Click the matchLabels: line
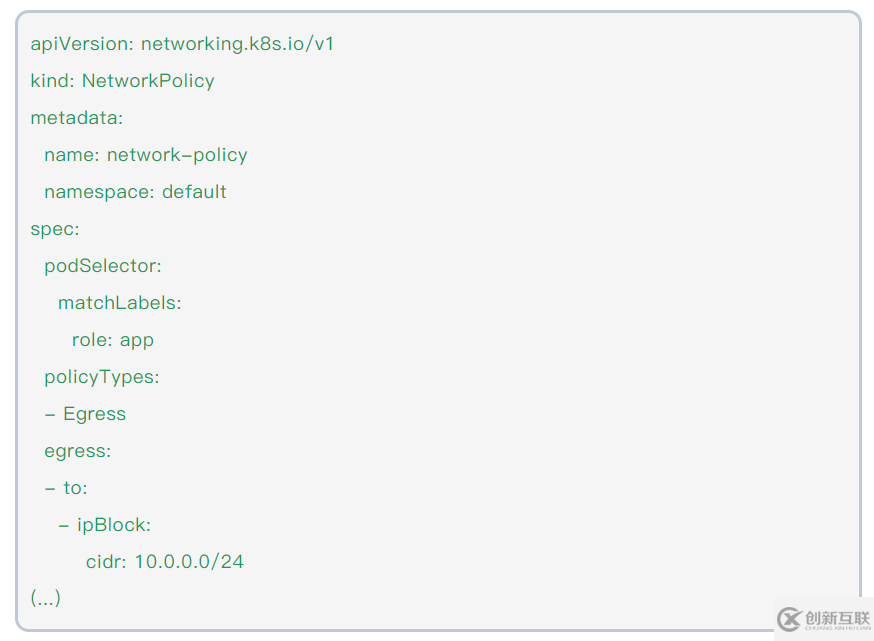 click(119, 303)
